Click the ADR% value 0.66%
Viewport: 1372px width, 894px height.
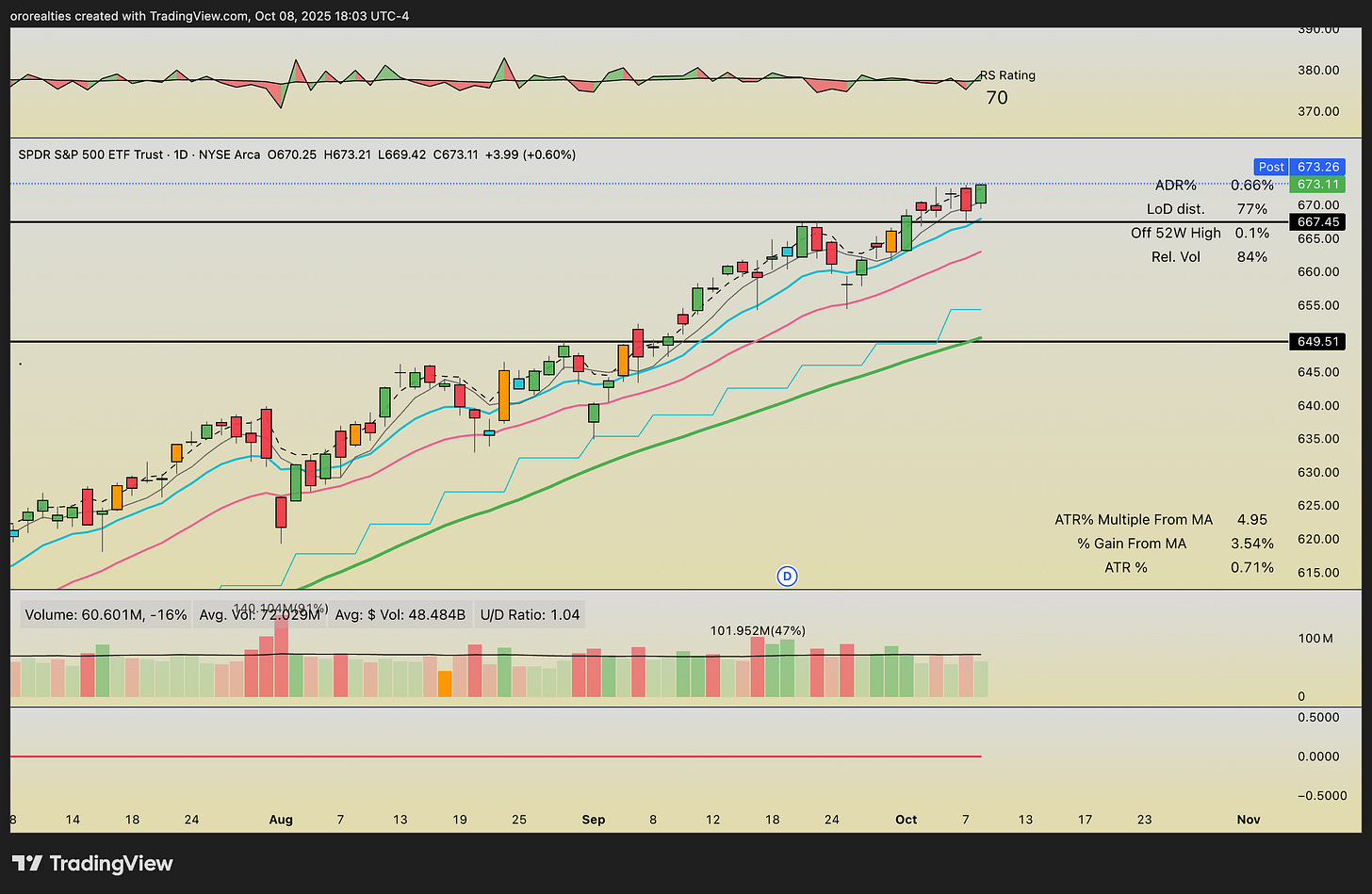[x=1252, y=186]
